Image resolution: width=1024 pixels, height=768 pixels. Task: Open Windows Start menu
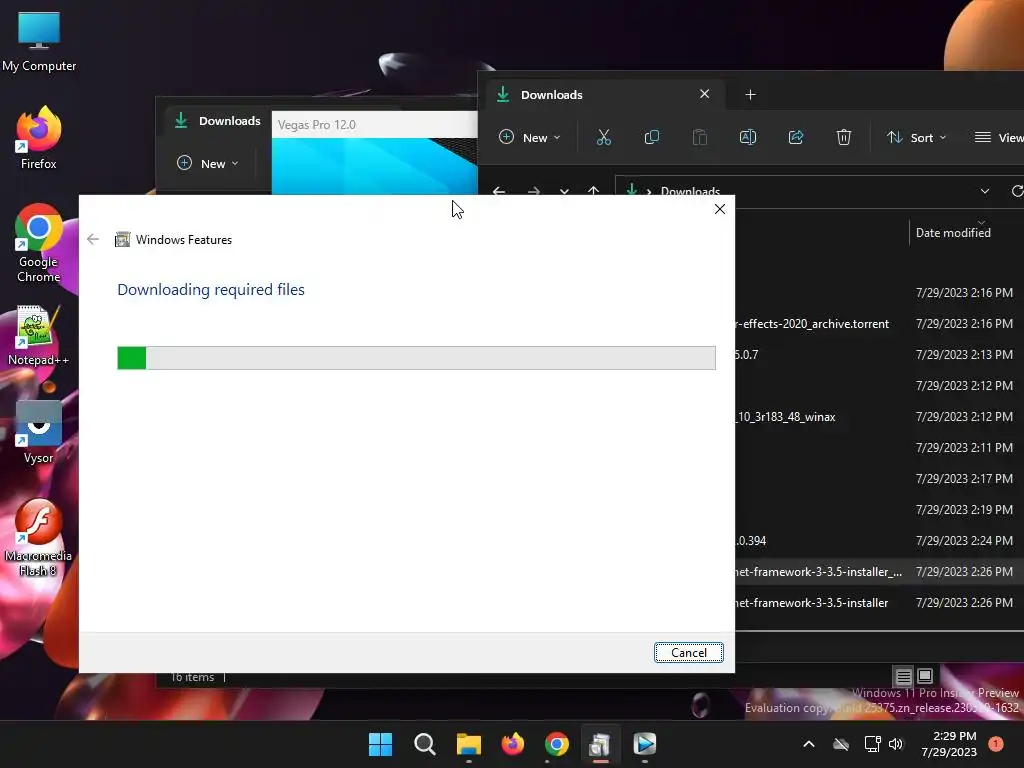tap(380, 744)
